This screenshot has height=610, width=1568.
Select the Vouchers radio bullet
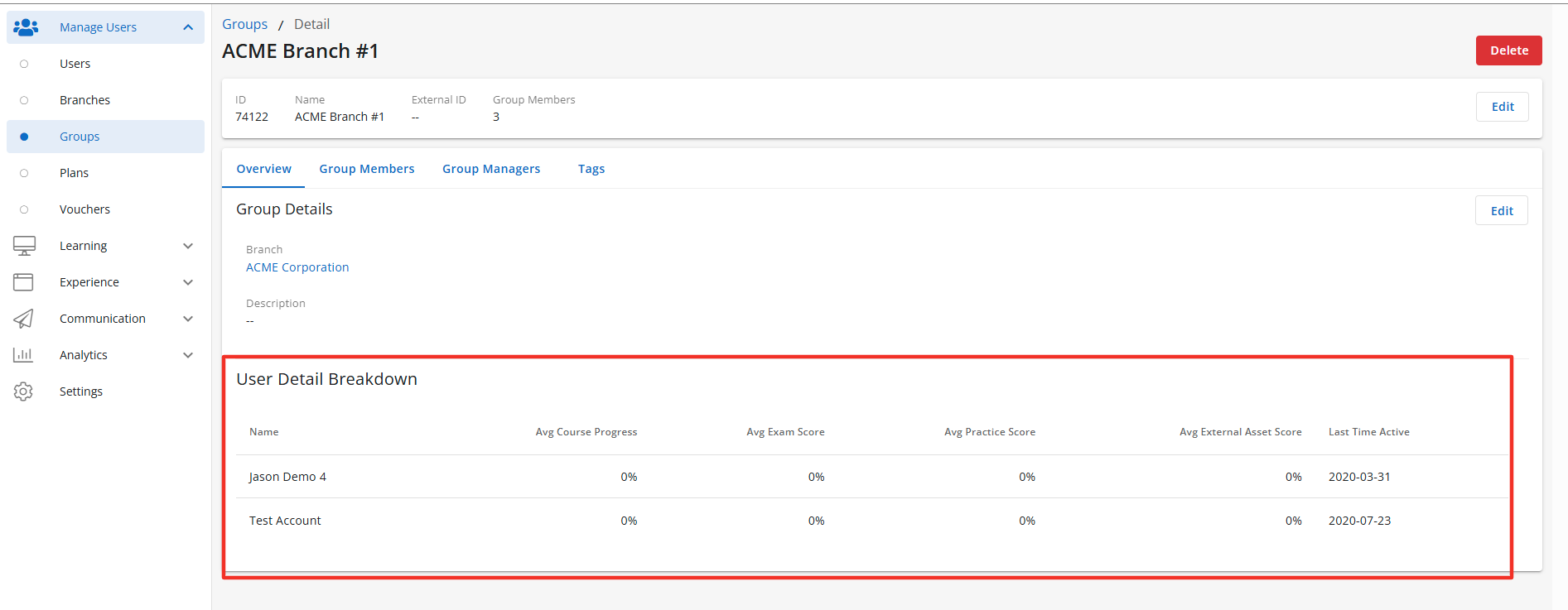click(24, 209)
